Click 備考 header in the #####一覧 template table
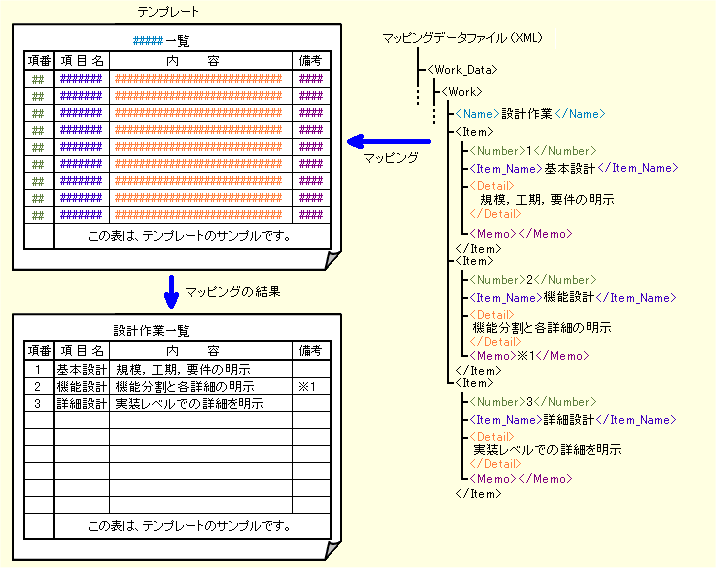Viewport: 716px width, 568px height. coord(311,61)
